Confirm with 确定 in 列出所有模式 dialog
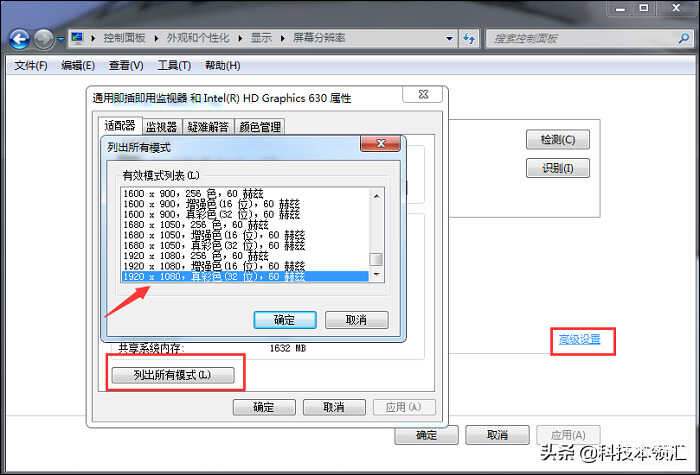 click(285, 320)
